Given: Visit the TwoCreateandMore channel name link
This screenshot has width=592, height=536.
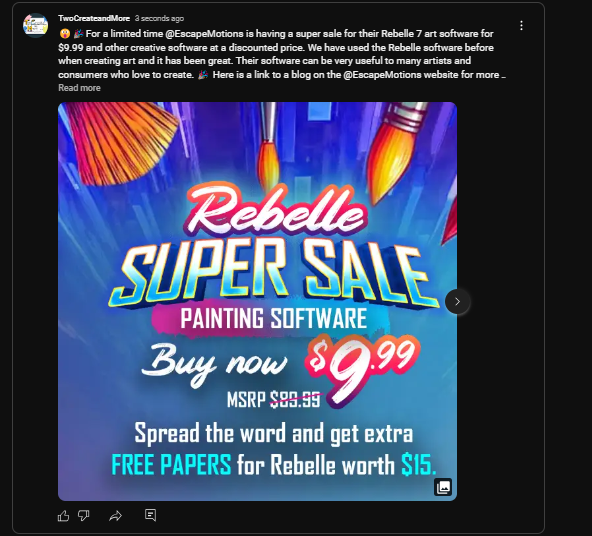Looking at the screenshot, I should (x=94, y=18).
